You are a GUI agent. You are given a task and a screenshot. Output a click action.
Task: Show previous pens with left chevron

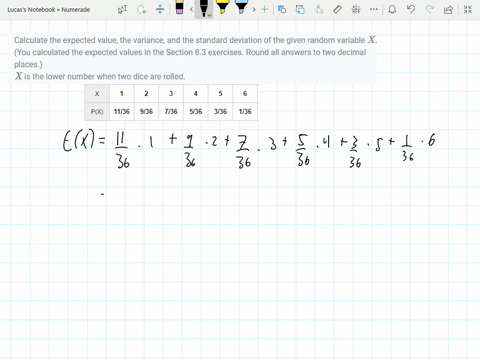point(191,9)
